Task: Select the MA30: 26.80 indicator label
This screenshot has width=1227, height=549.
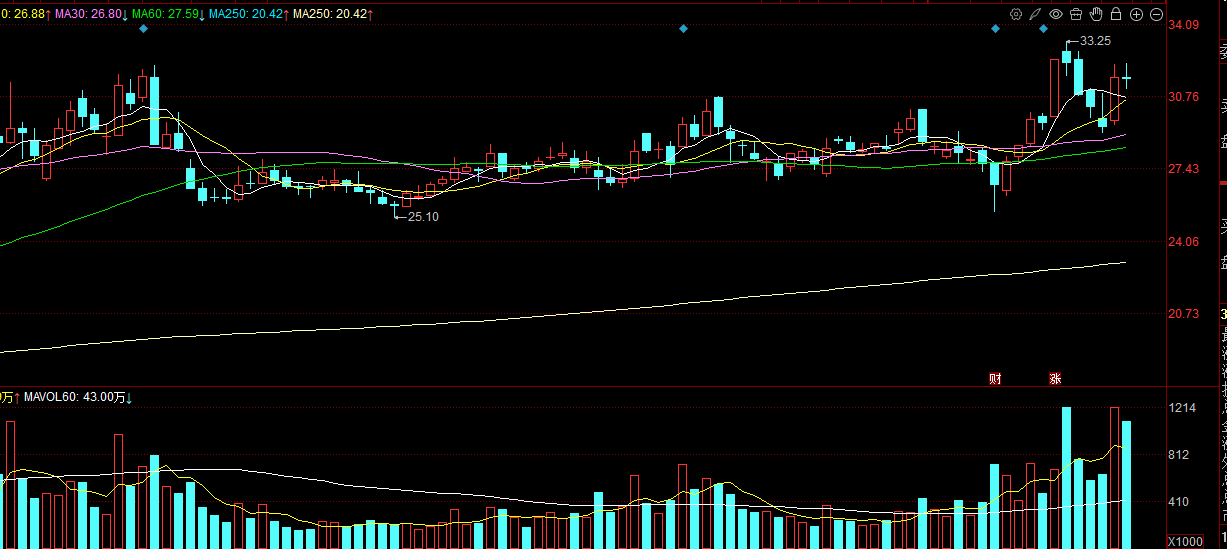Action: [90, 14]
